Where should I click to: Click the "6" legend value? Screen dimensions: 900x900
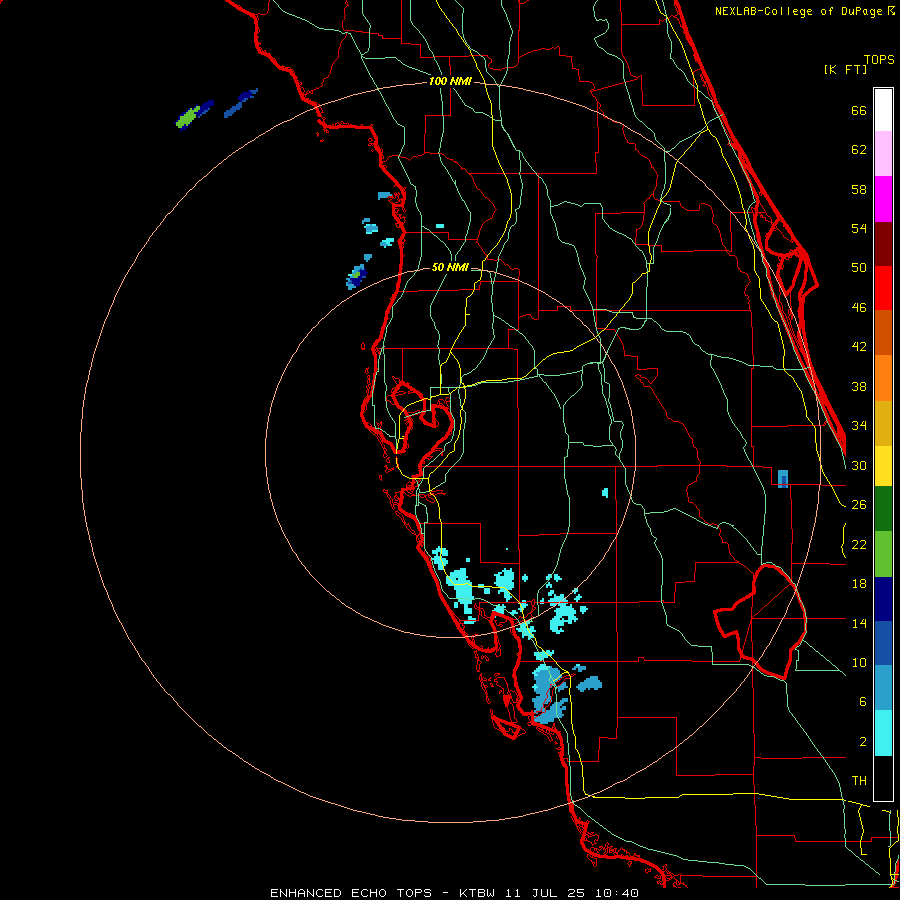pos(863,702)
